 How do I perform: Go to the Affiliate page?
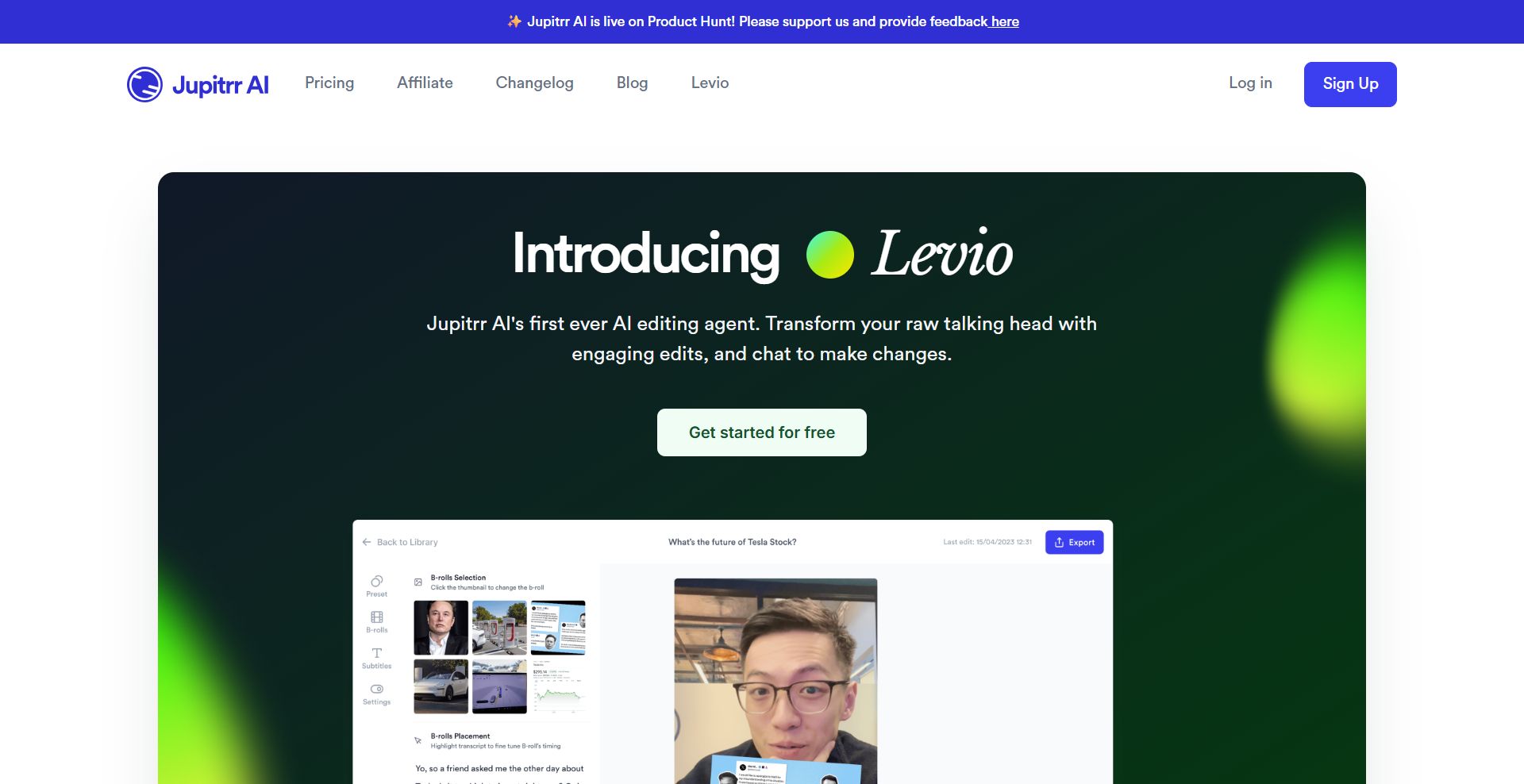click(425, 83)
